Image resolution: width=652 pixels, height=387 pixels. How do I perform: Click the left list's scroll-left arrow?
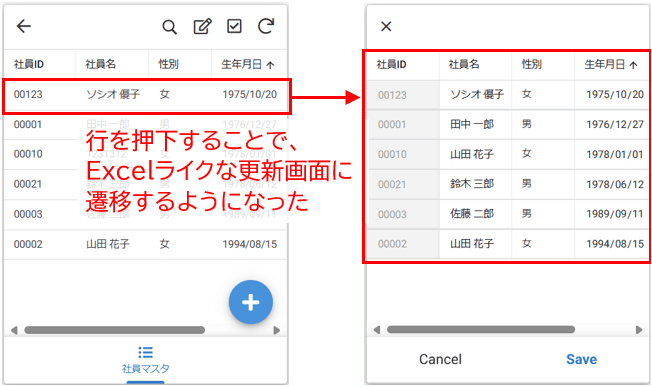tap(14, 330)
